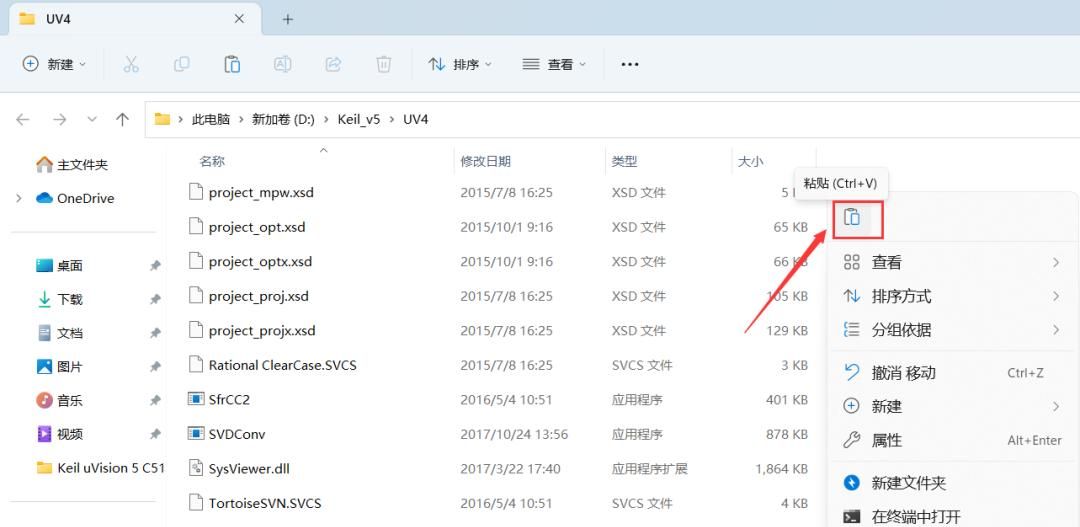This screenshot has height=527, width=1080.
Task: Select file project_projx.xsd
Action: point(262,330)
